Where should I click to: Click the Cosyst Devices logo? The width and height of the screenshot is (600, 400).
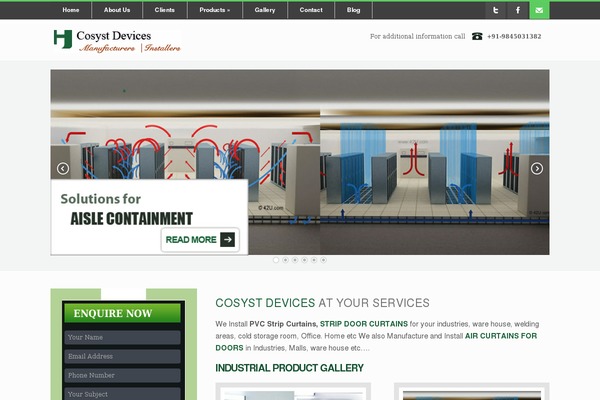117,41
